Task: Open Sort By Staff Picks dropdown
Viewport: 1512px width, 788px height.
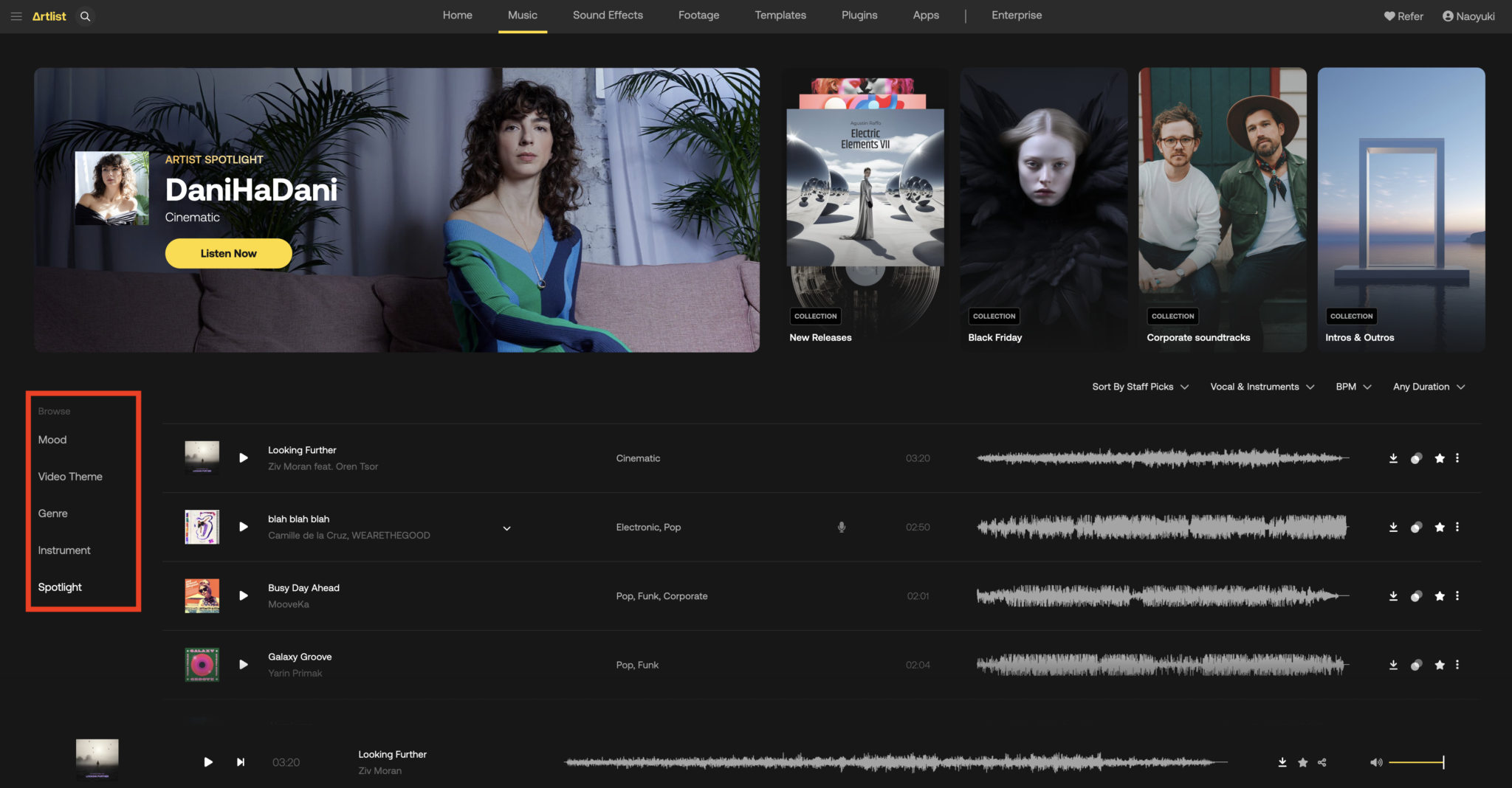Action: tap(1141, 387)
